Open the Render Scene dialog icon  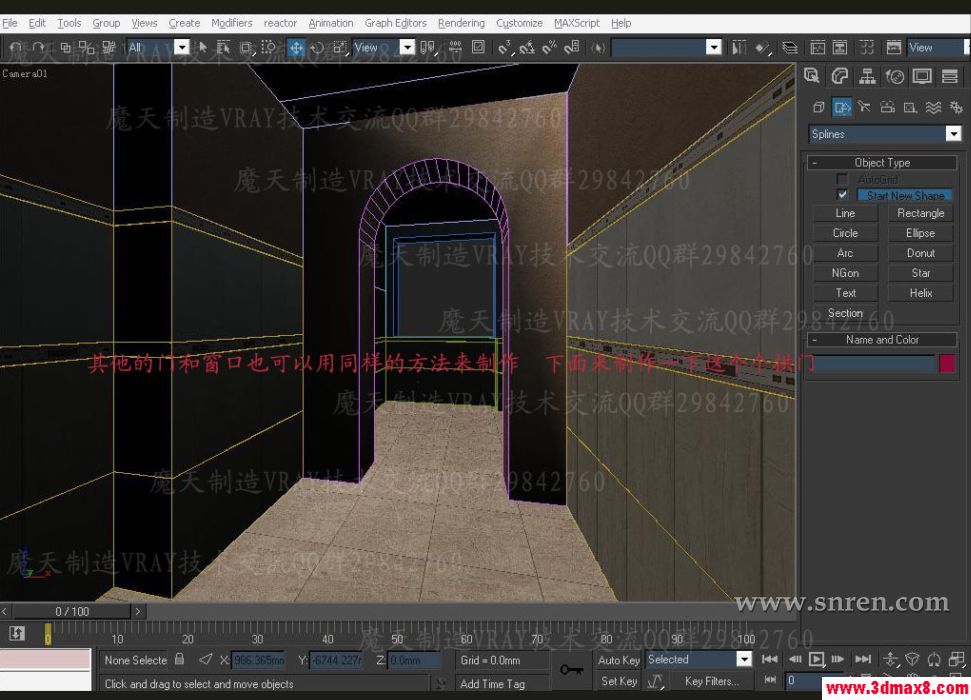click(893, 47)
